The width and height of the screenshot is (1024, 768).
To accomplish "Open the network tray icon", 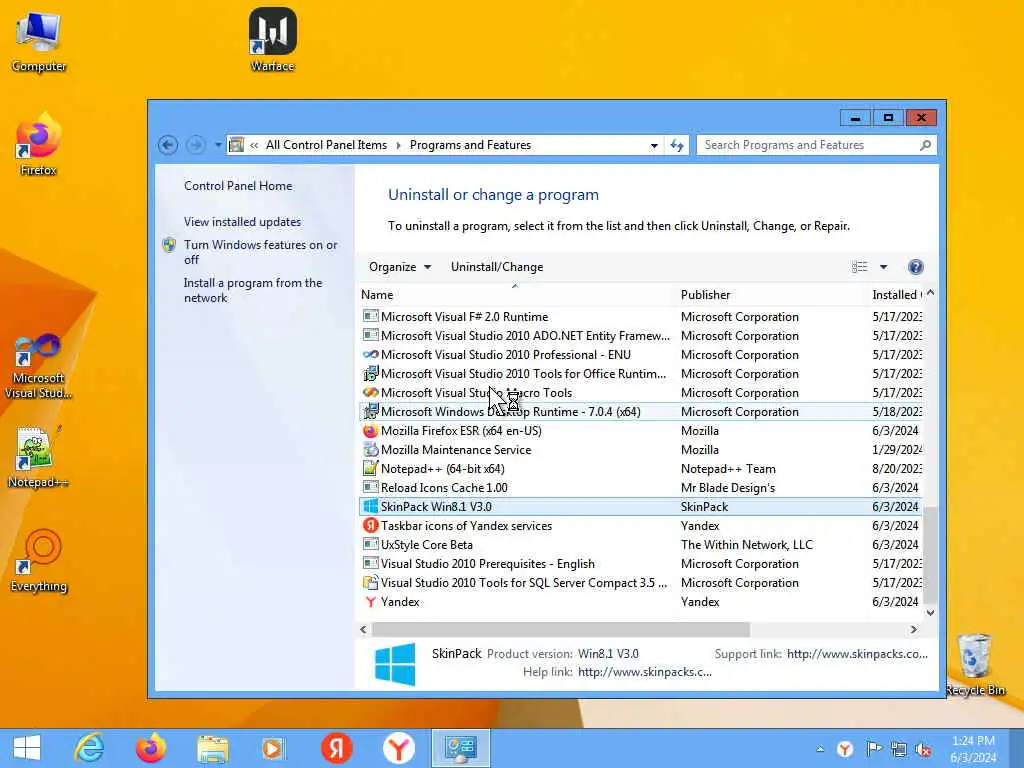I will tap(899, 749).
